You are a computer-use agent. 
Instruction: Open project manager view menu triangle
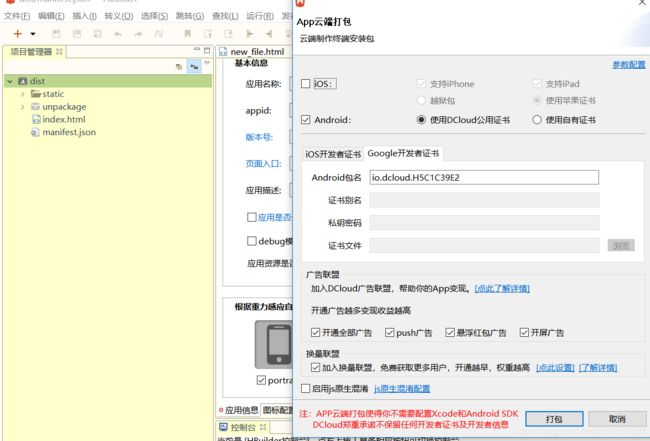point(207,63)
